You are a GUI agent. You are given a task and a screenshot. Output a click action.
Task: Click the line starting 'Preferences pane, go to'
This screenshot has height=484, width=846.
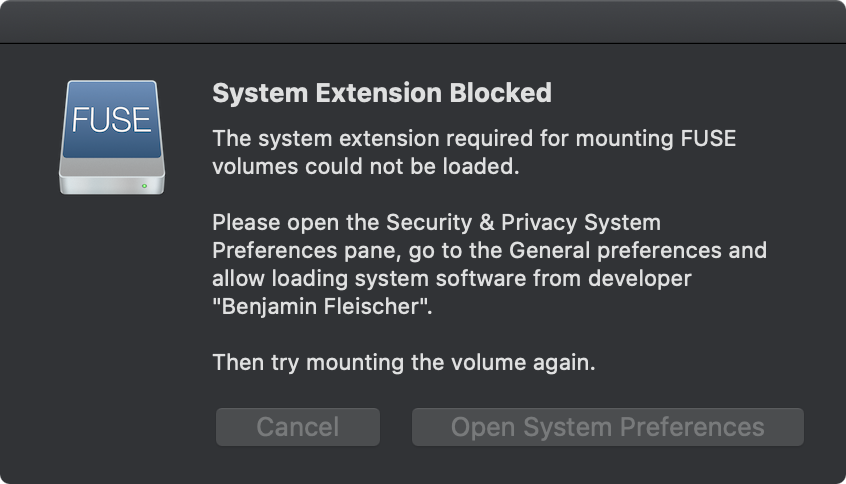click(490, 249)
